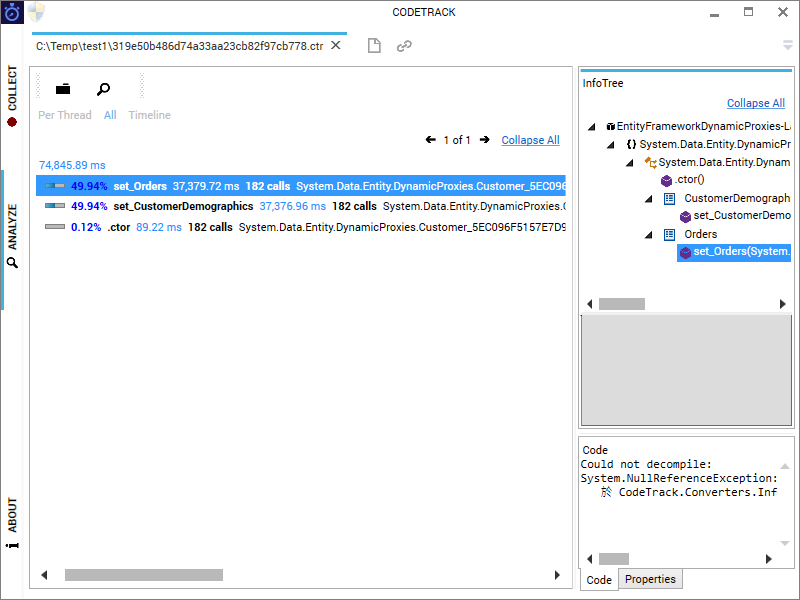Collapse the EntityFrameworkDynamicProxies tree node
The image size is (800, 600).
tap(592, 127)
